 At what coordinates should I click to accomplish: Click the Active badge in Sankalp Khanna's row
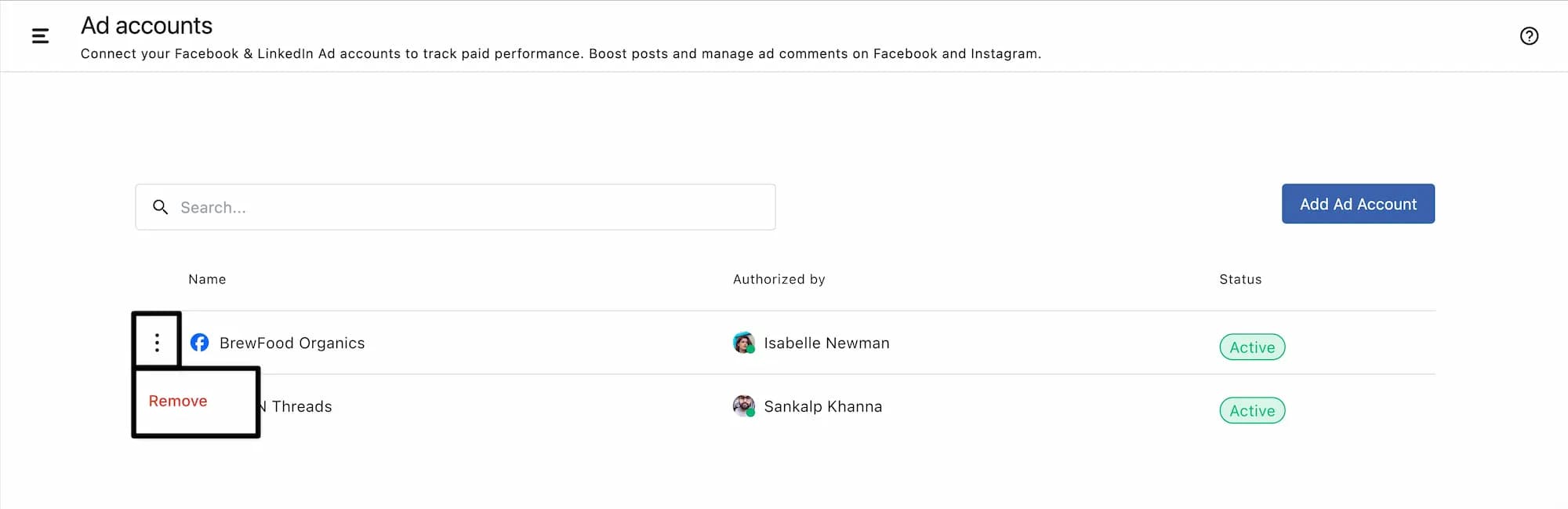click(x=1252, y=411)
